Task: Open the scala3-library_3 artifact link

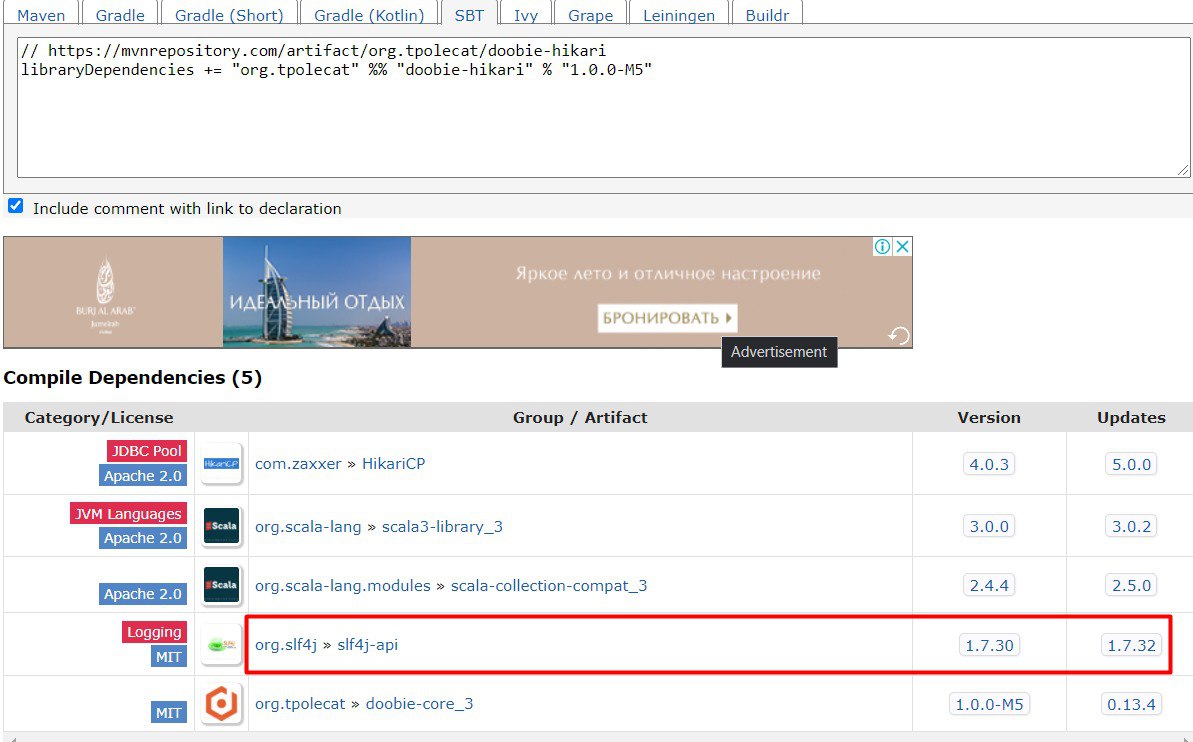Action: (442, 527)
